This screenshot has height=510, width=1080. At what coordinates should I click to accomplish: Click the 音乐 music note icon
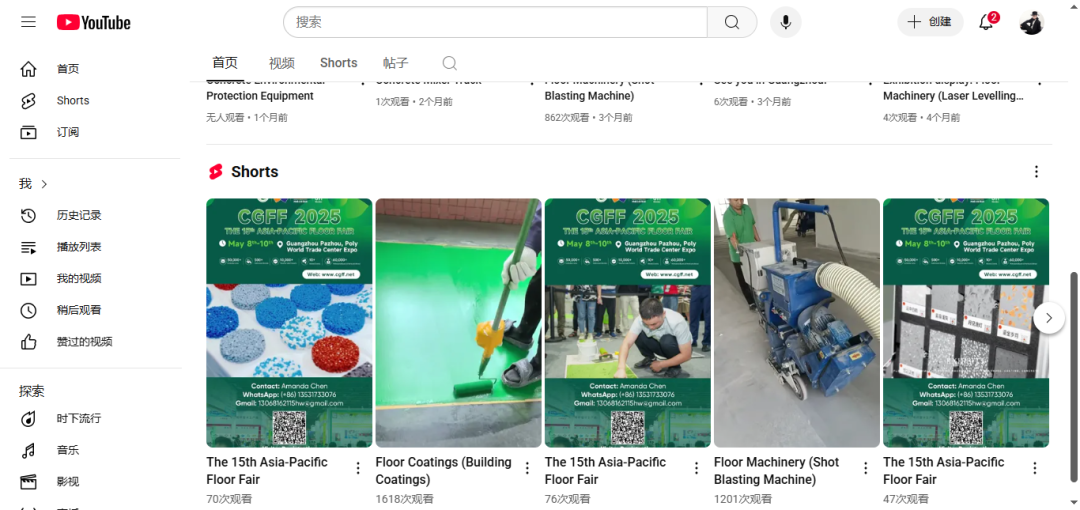28,451
